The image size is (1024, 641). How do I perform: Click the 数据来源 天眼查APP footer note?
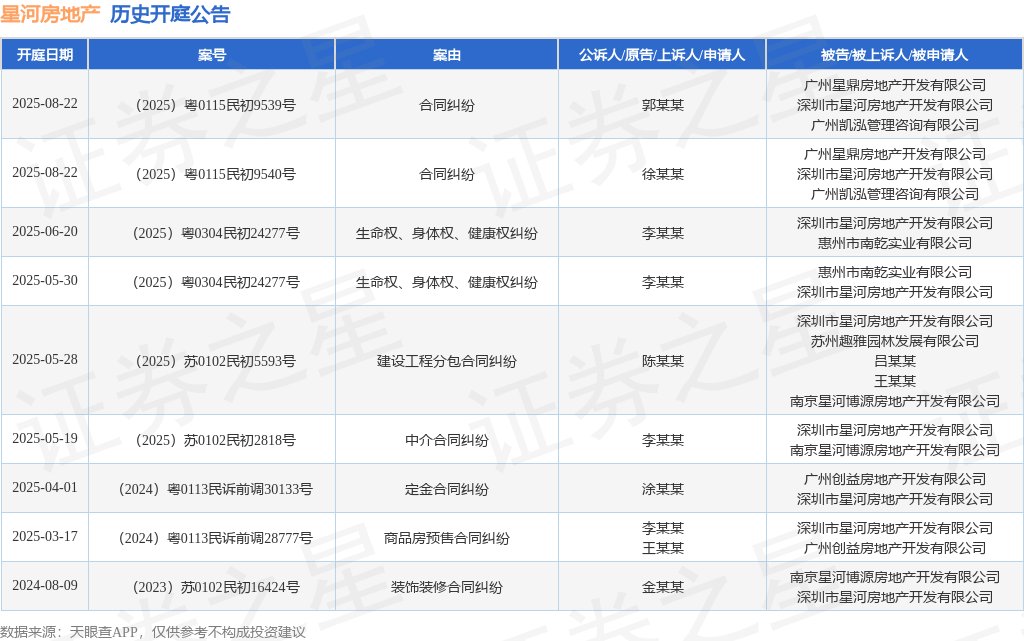coord(153,632)
